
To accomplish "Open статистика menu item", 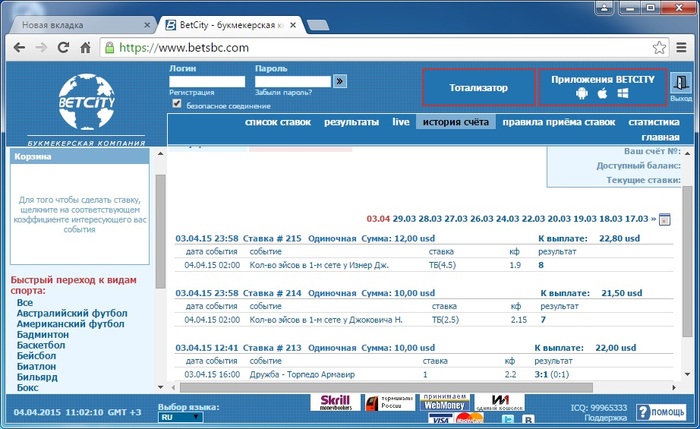I will [654, 122].
